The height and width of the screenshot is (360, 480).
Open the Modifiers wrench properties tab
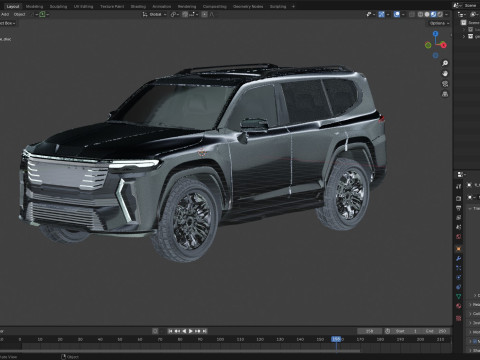459,258
